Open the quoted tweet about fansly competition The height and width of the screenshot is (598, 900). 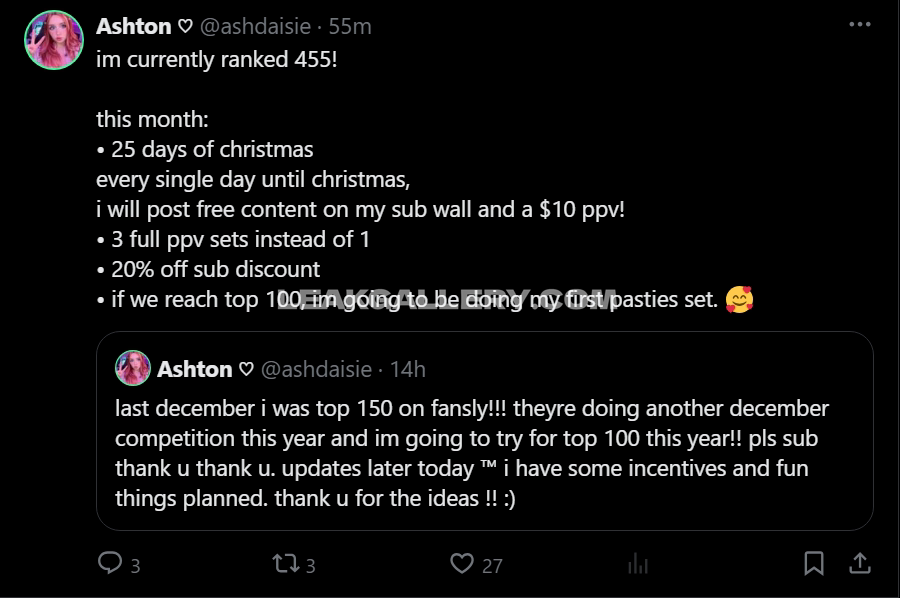point(470,452)
